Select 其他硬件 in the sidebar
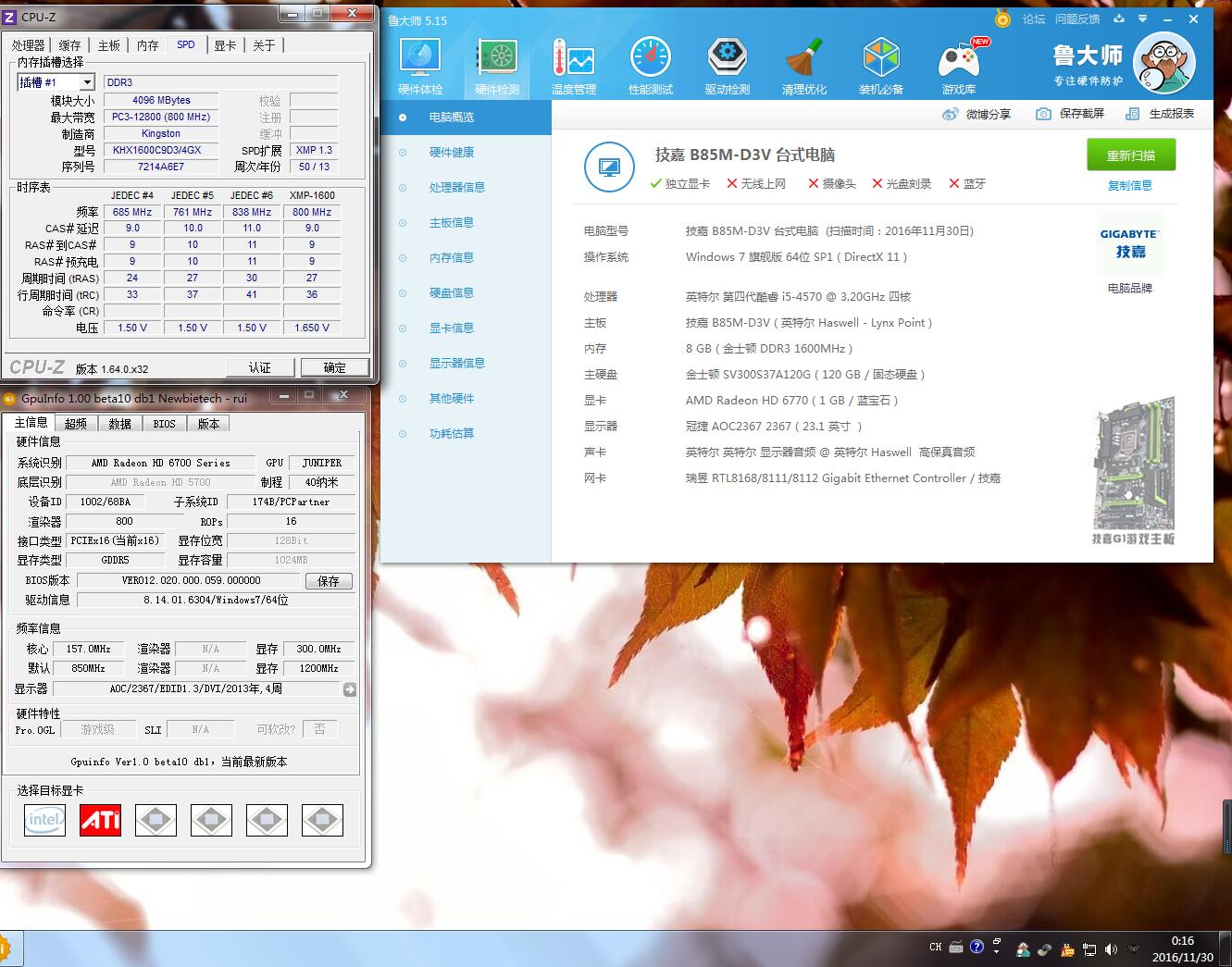 [466, 399]
